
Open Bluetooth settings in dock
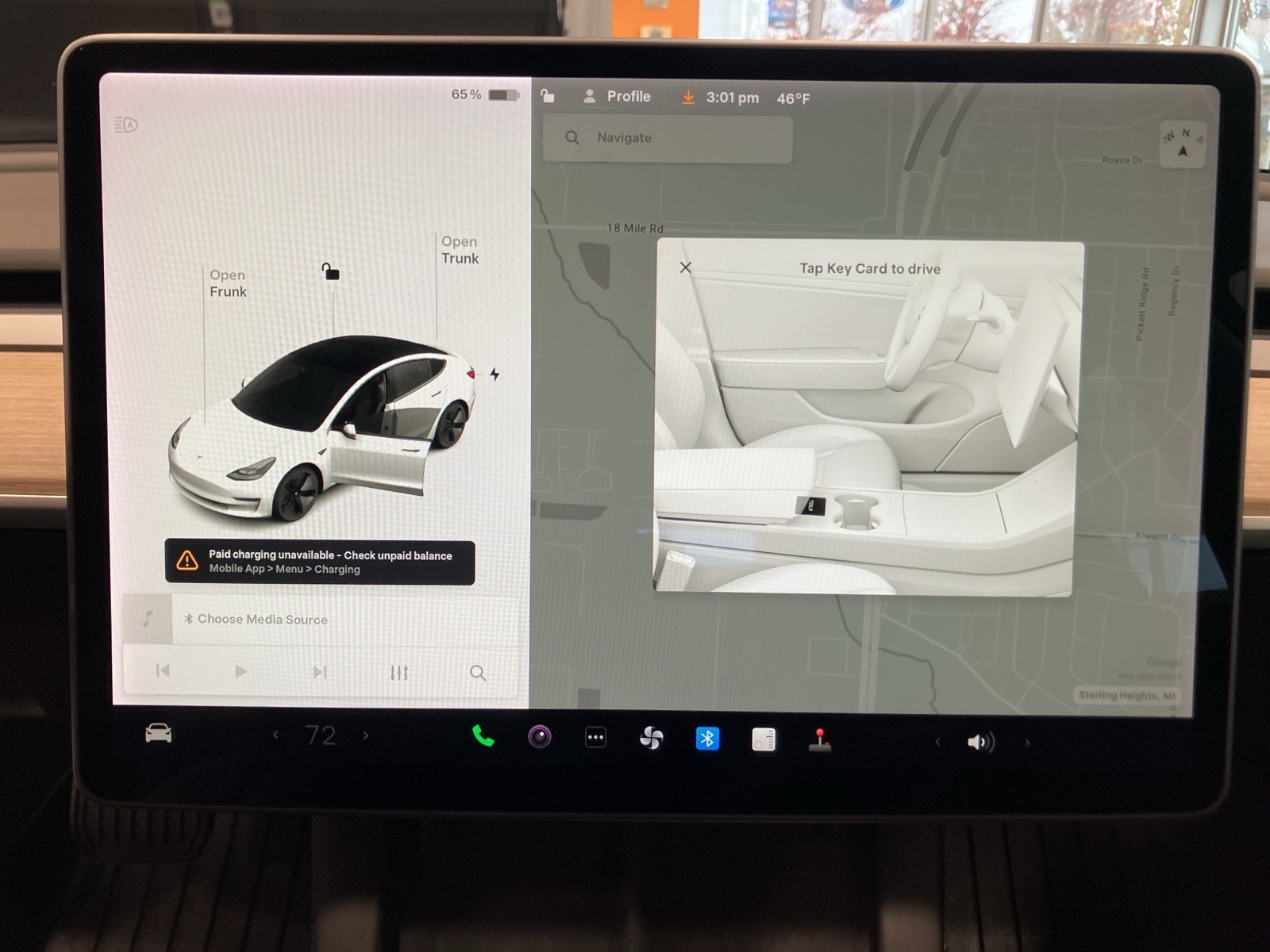tap(707, 739)
